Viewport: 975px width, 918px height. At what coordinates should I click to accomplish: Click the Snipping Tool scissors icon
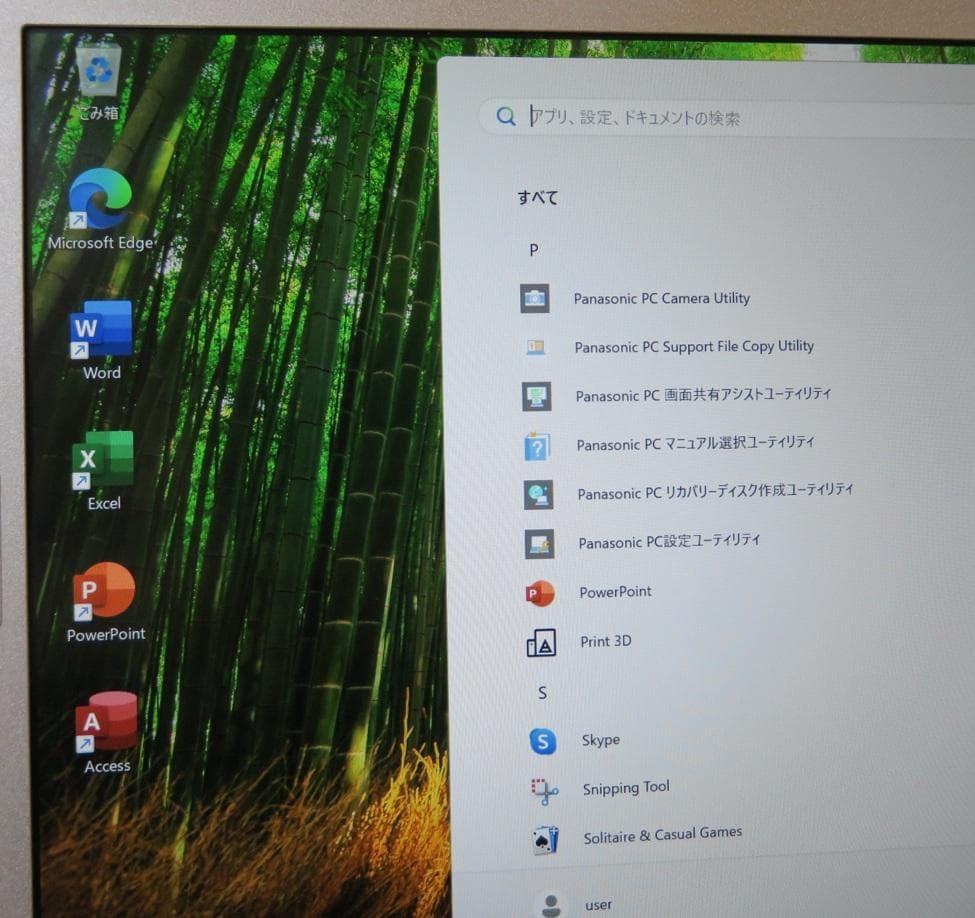(x=544, y=790)
